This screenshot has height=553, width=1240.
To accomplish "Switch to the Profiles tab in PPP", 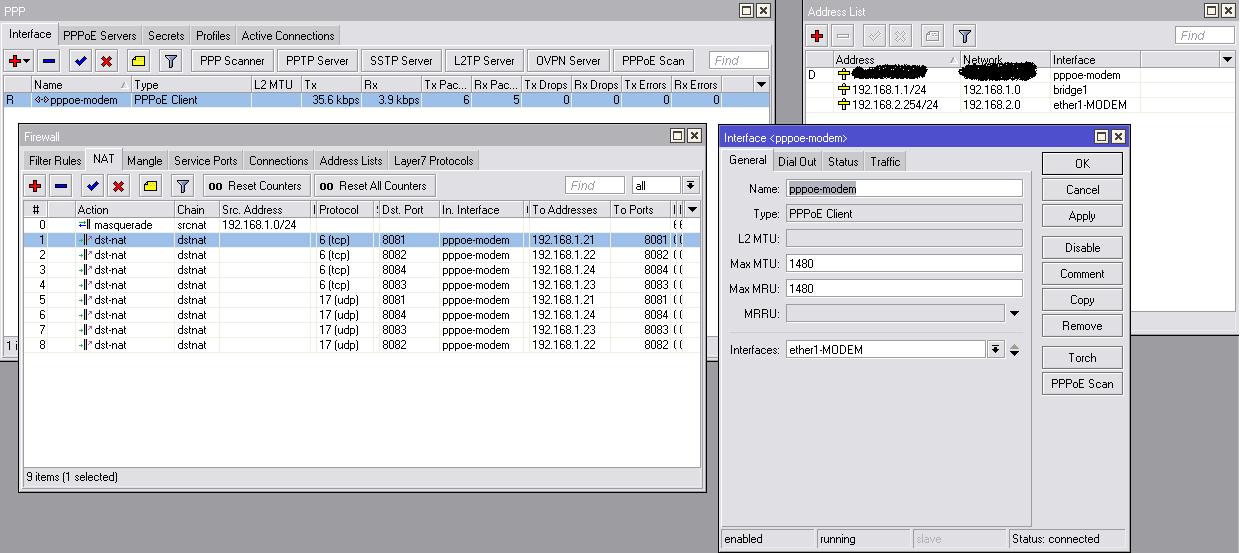I will pyautogui.click(x=213, y=36).
